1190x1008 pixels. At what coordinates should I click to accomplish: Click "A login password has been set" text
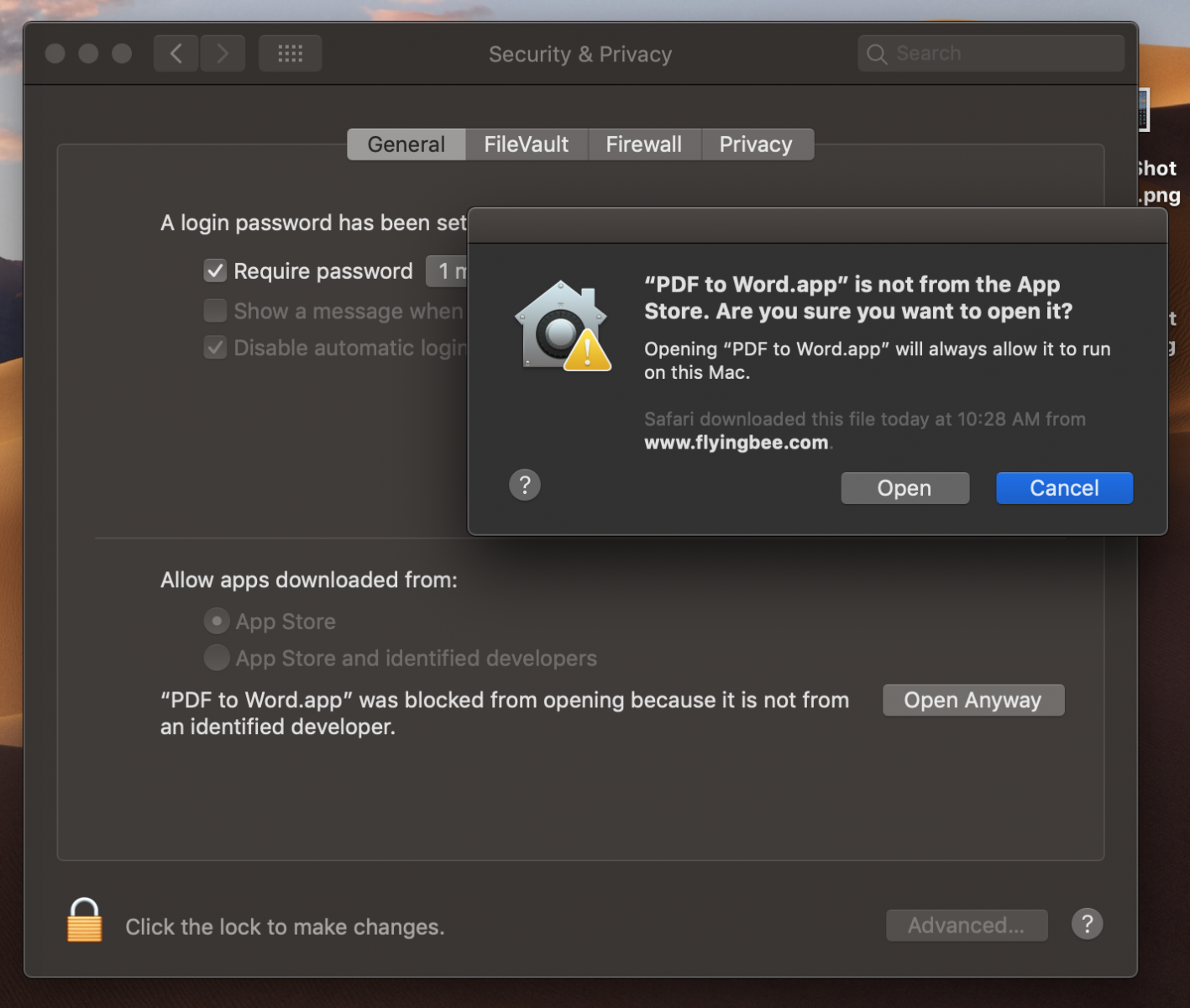click(313, 223)
